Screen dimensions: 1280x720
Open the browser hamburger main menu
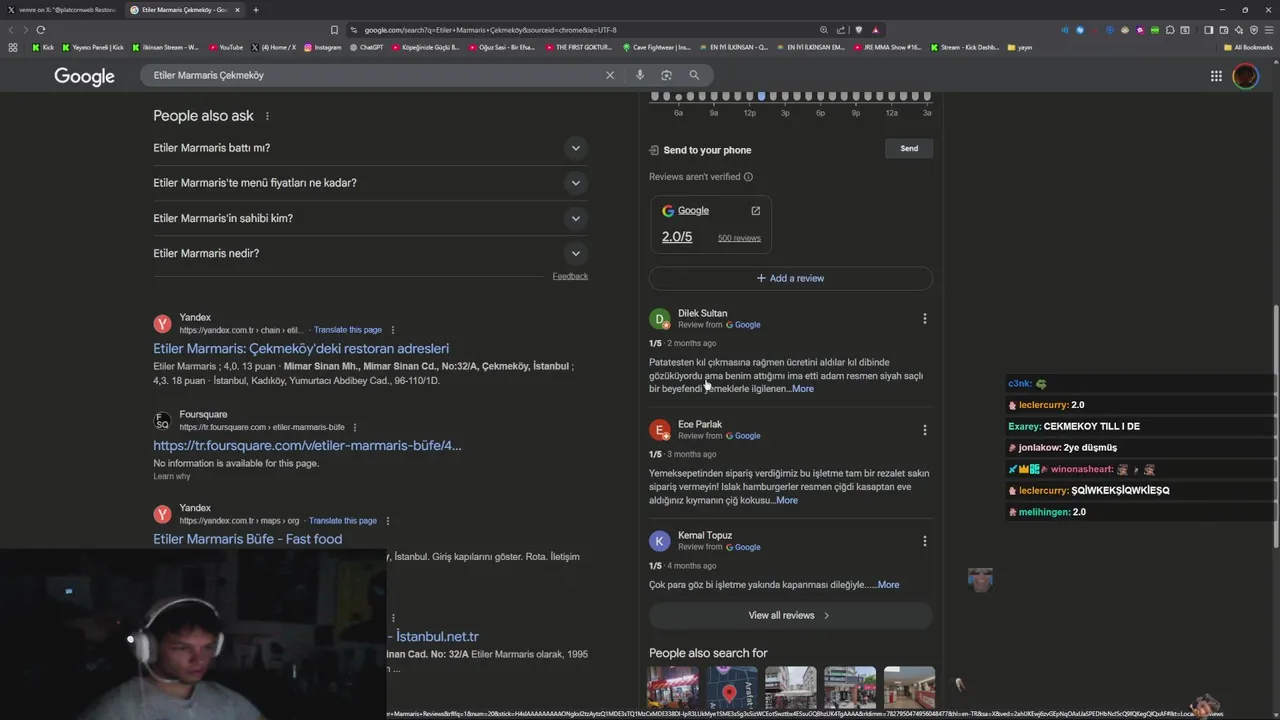(1269, 30)
